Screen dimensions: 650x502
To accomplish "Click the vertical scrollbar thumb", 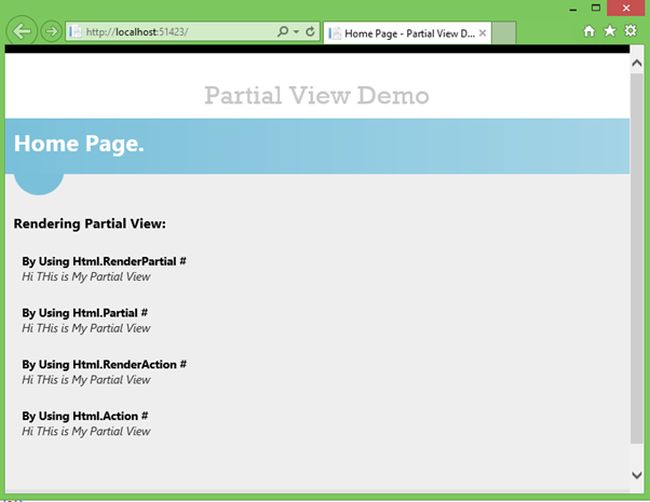I will pos(637,259).
